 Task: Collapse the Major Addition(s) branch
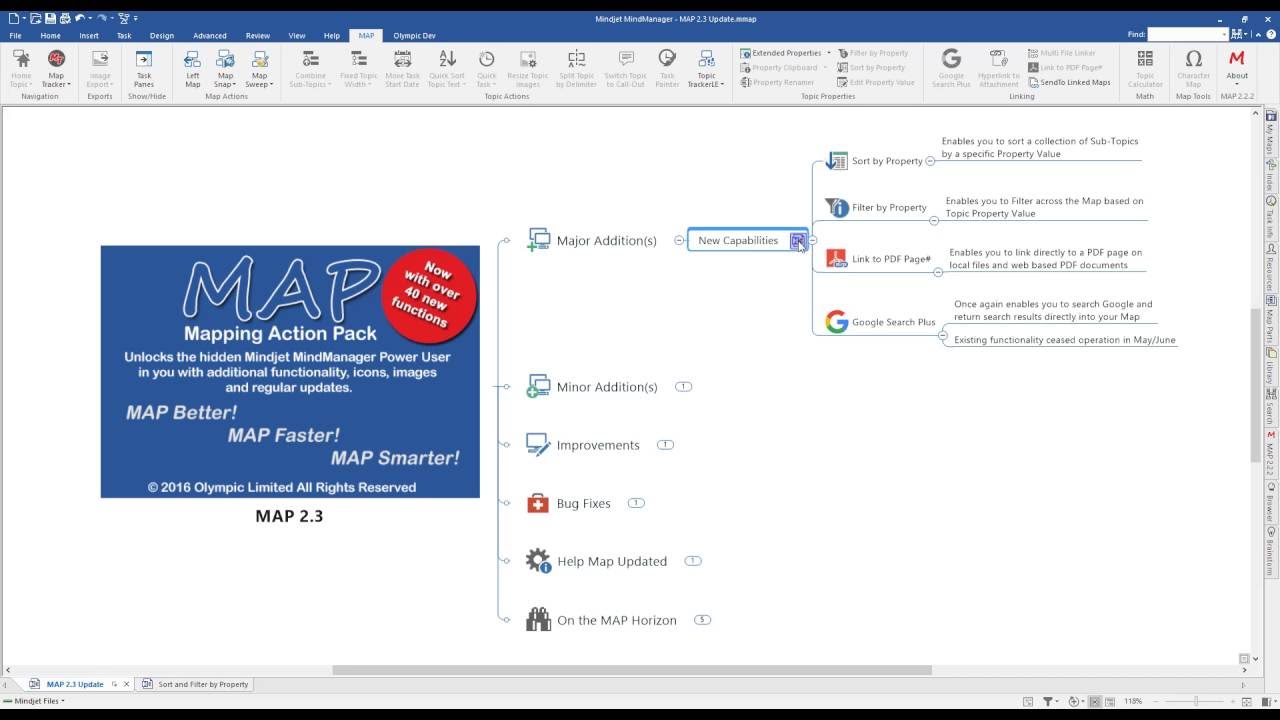point(679,240)
